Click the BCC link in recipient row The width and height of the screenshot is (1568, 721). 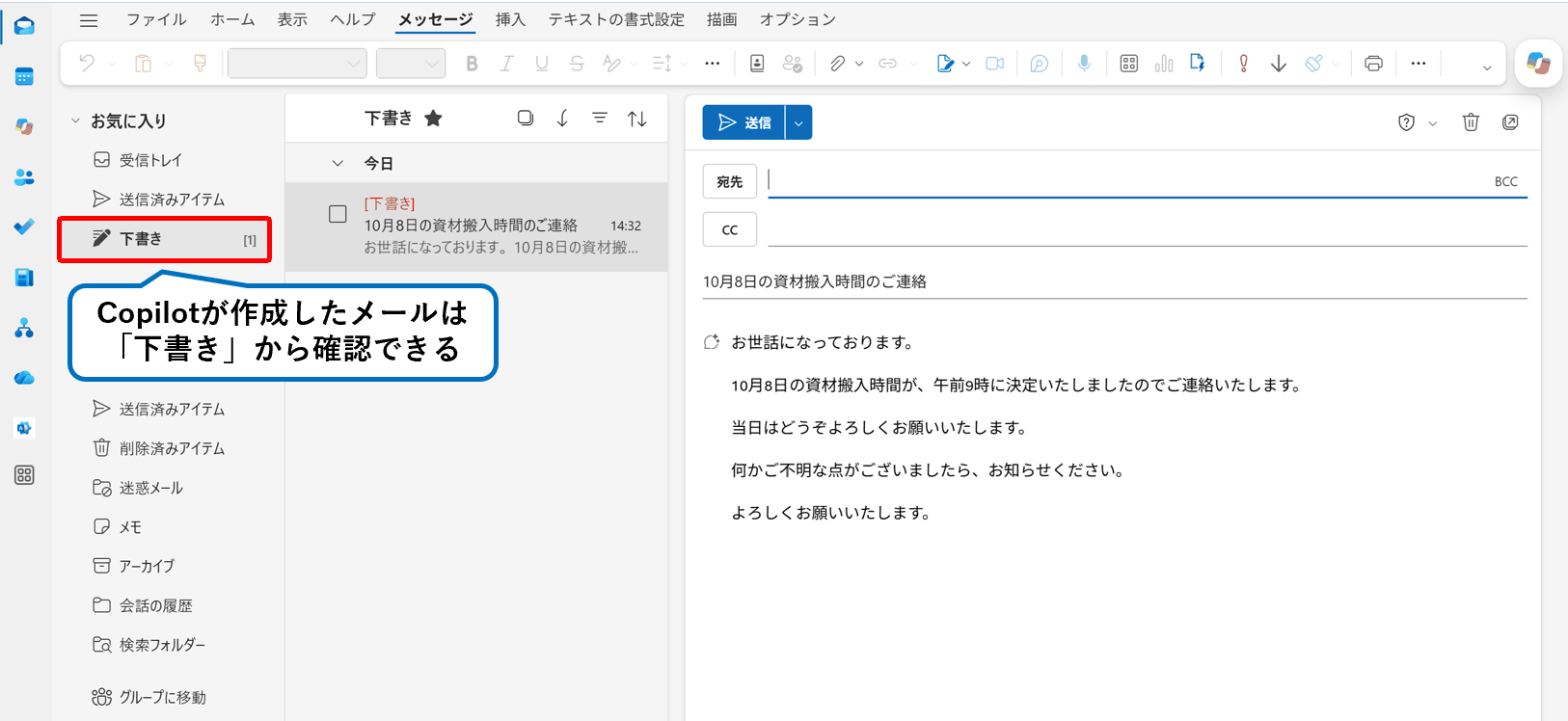click(1505, 181)
